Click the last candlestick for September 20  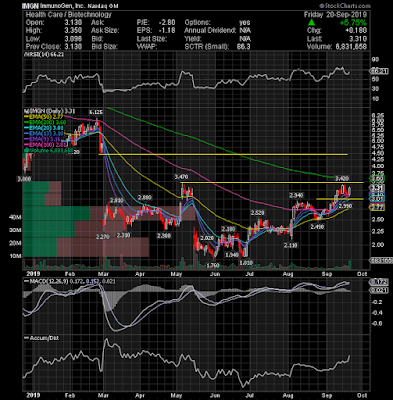350,191
